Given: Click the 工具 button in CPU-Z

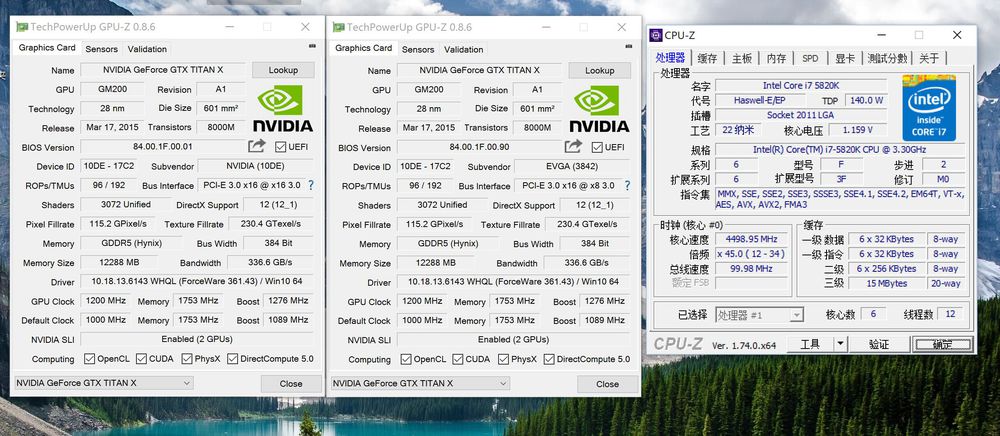Looking at the screenshot, I should (x=811, y=344).
